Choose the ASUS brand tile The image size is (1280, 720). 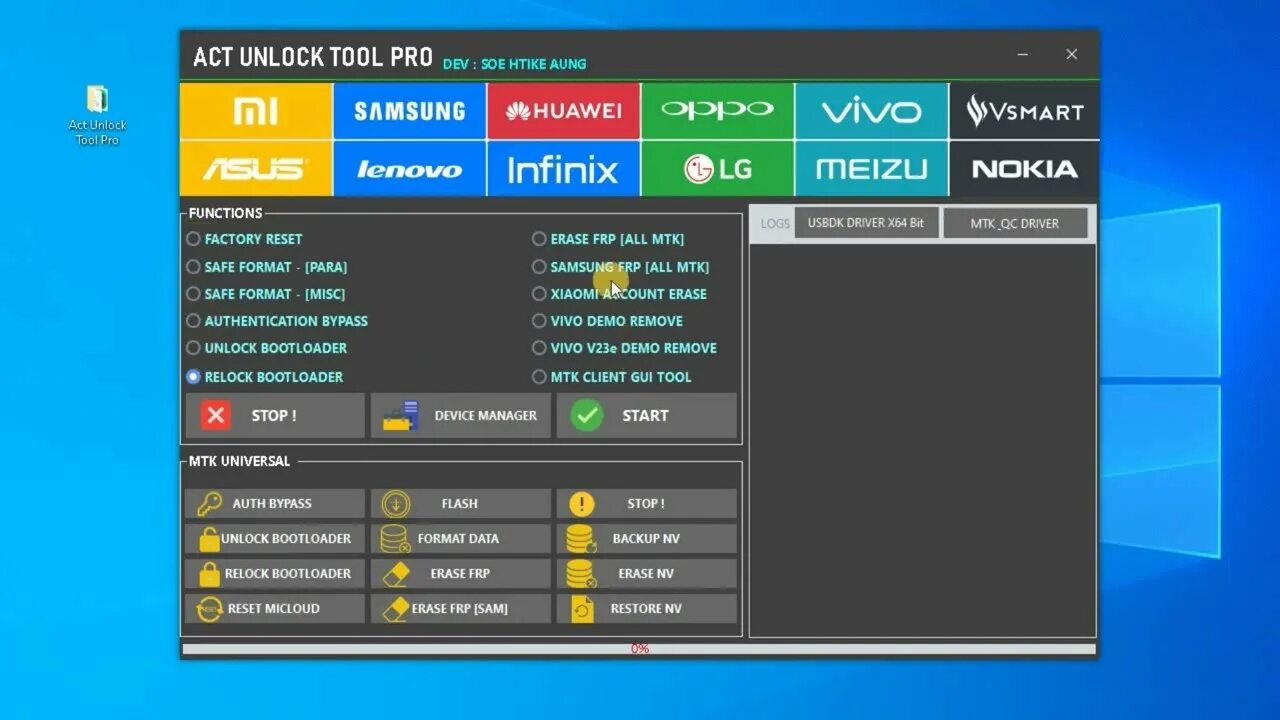pyautogui.click(x=256, y=169)
